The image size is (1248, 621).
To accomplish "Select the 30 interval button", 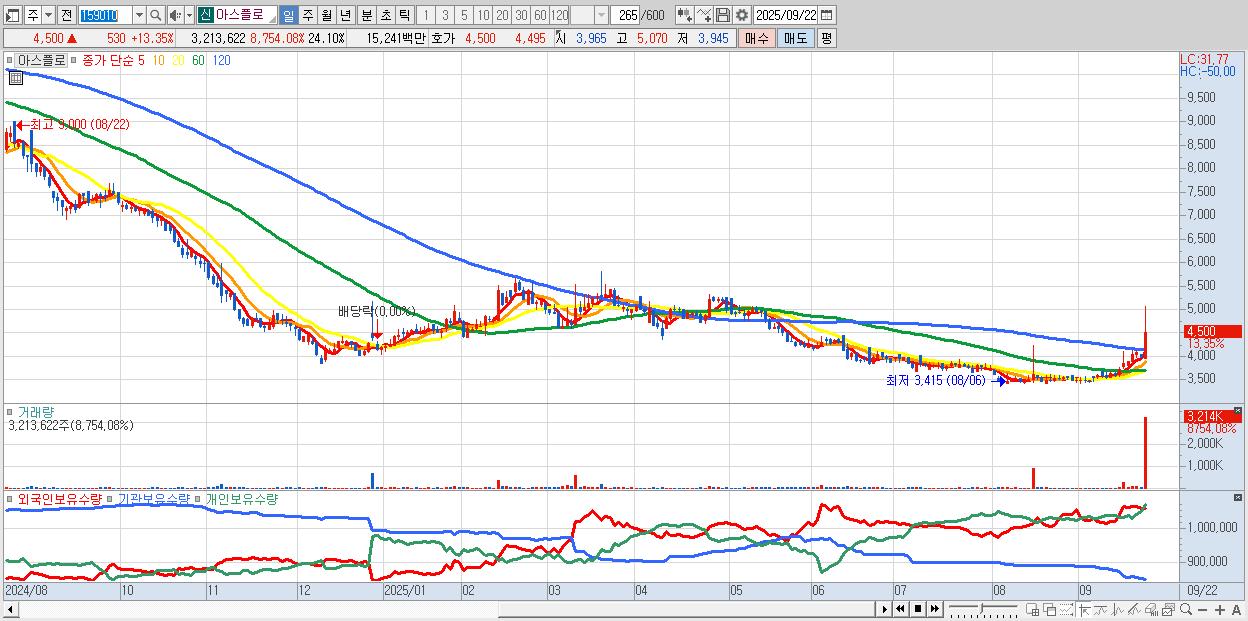I will [x=521, y=15].
